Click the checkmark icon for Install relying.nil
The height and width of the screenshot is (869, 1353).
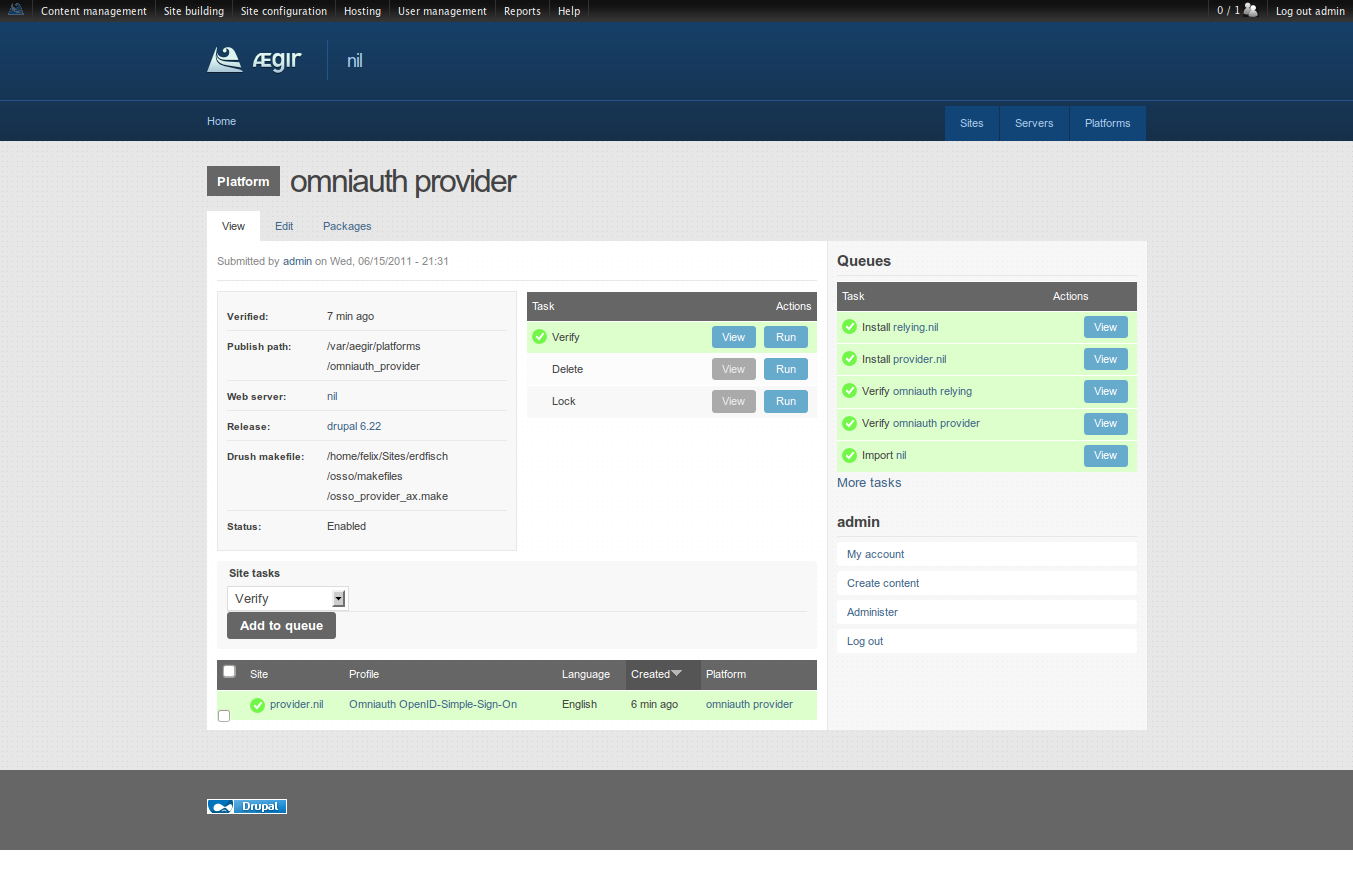point(850,327)
